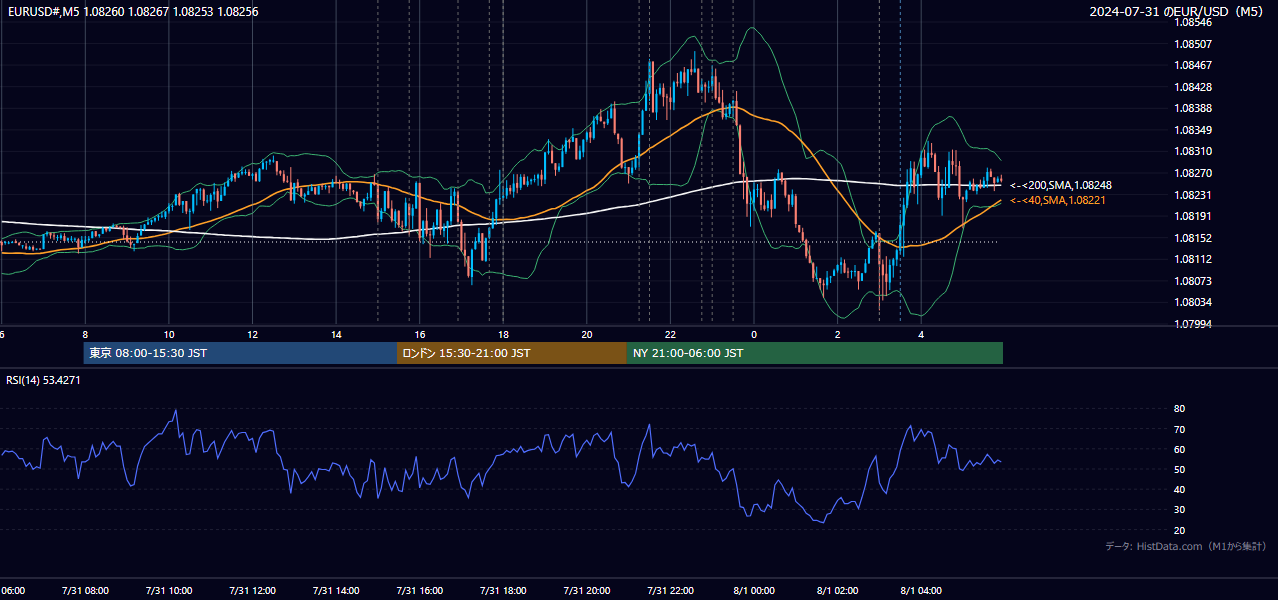Click RSI scale value 20

click(x=1179, y=530)
